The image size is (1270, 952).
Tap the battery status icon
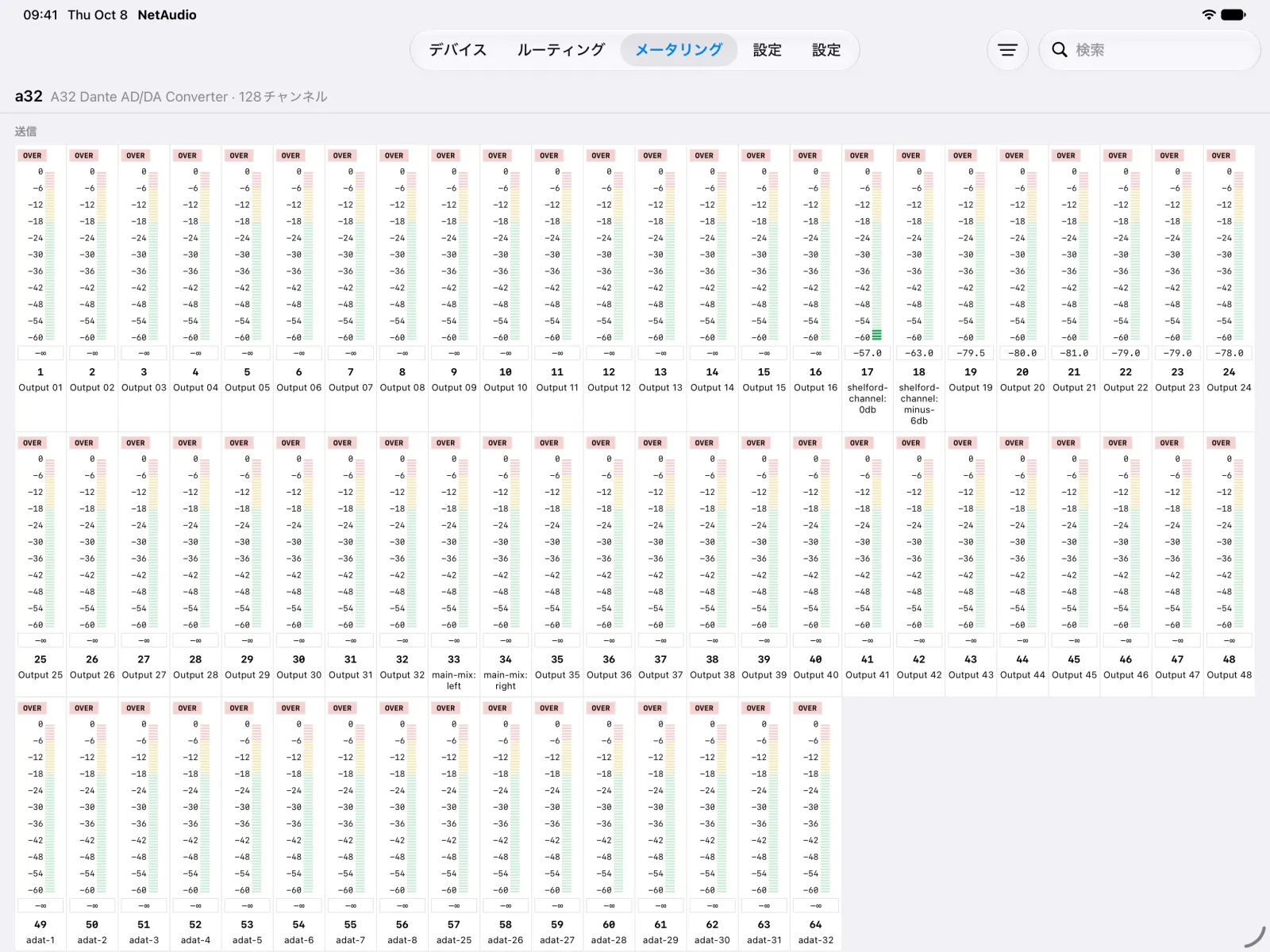tap(1233, 14)
